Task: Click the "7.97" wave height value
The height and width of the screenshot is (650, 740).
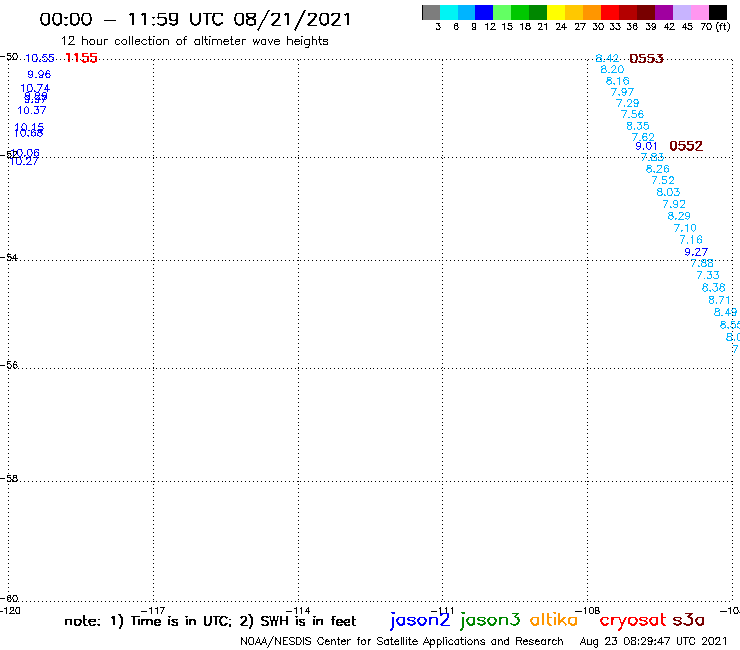Action: coord(622,92)
